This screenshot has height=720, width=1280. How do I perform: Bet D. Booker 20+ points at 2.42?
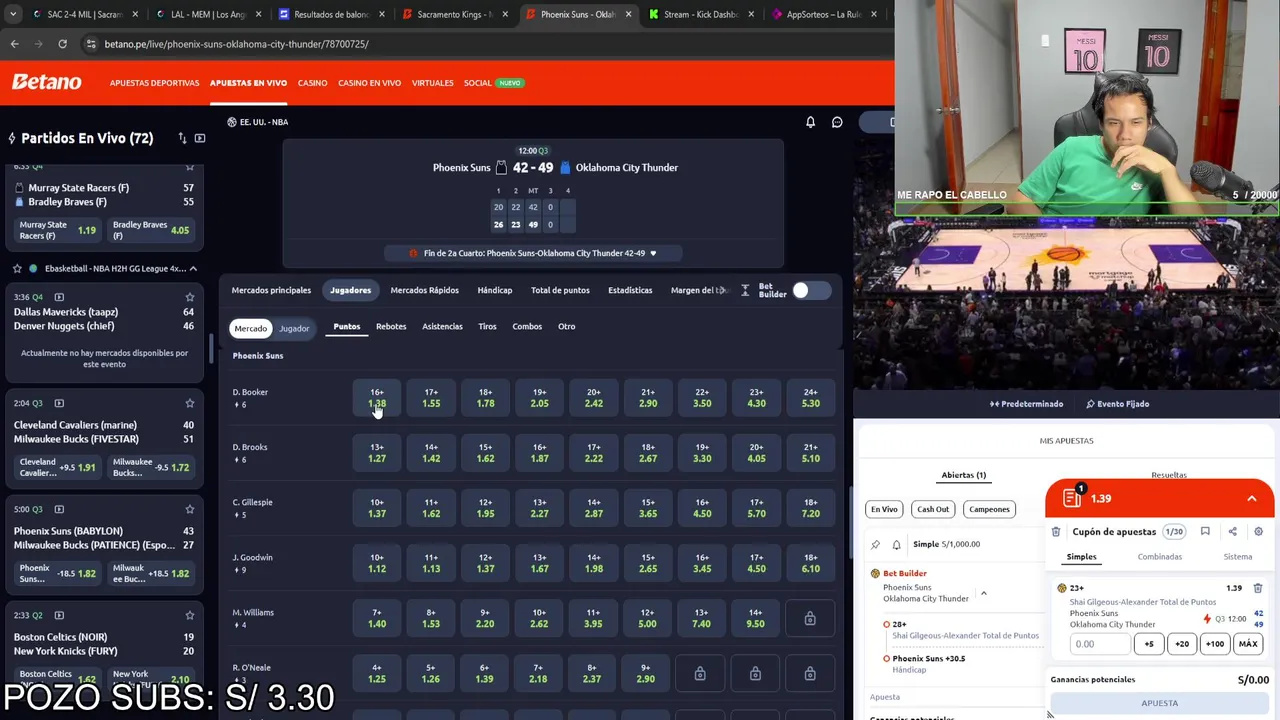click(593, 398)
